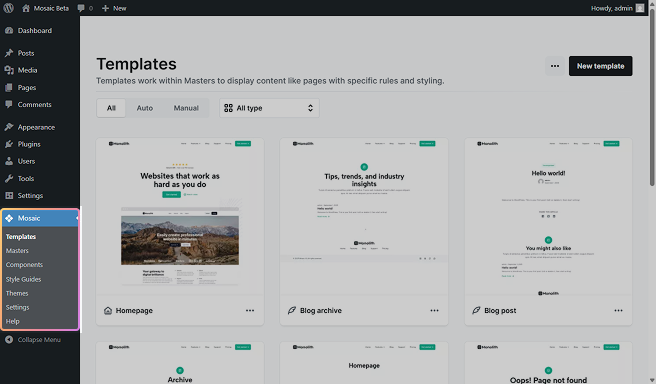Select the All filter tab

(x=111, y=108)
